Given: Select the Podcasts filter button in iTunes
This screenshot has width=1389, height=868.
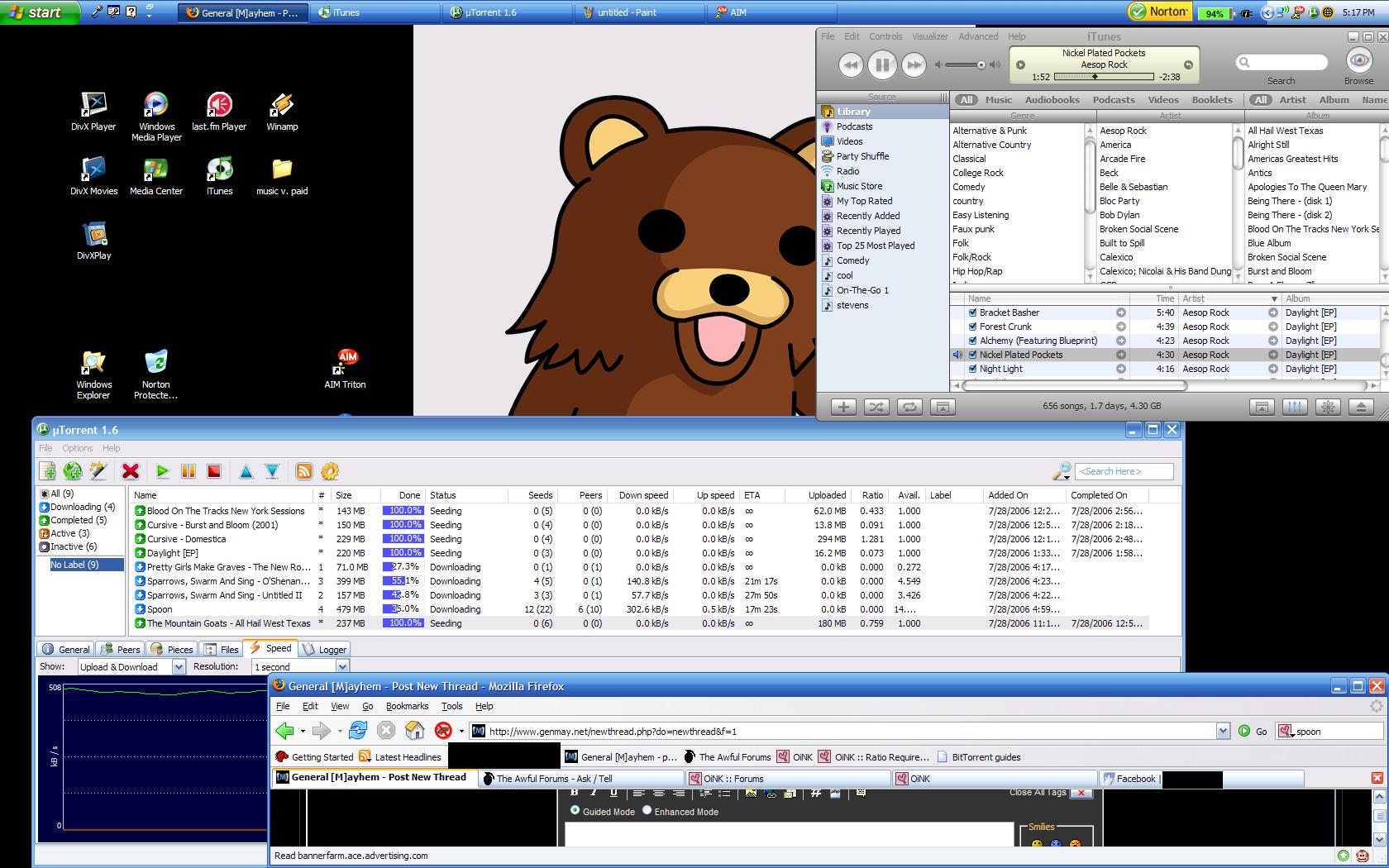Looking at the screenshot, I should coord(1114,99).
